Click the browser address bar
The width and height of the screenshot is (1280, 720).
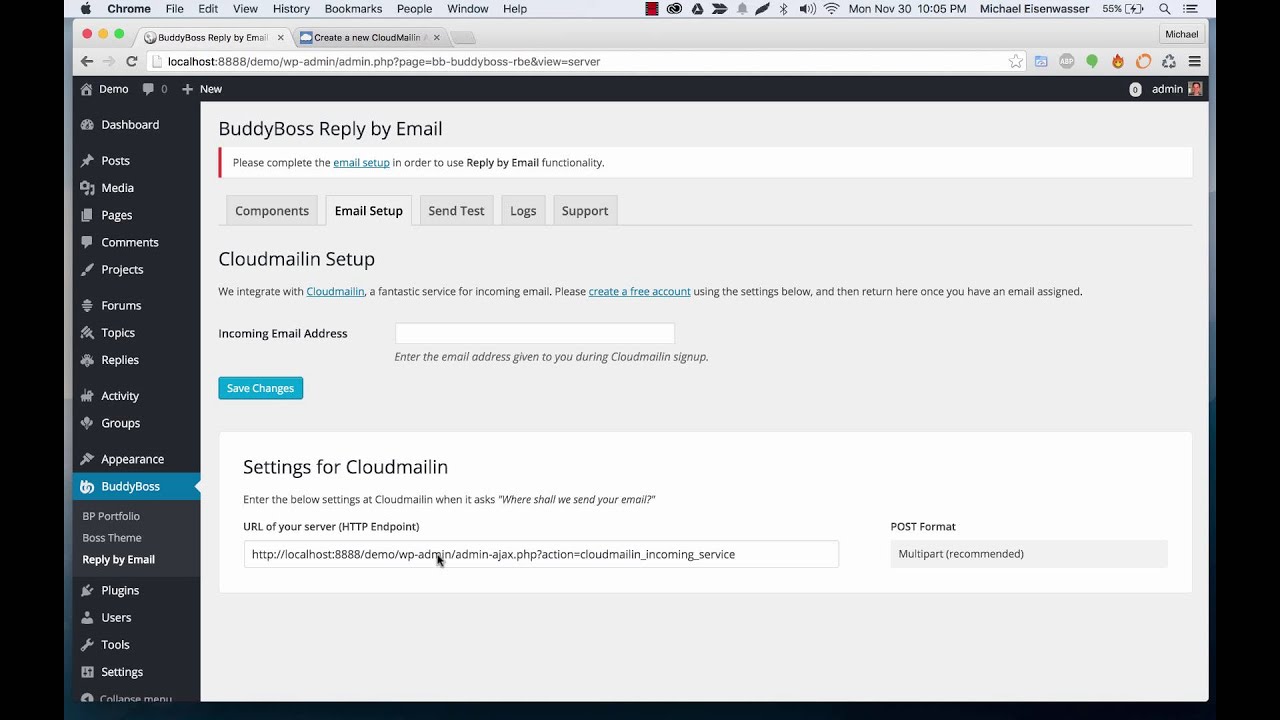588,61
